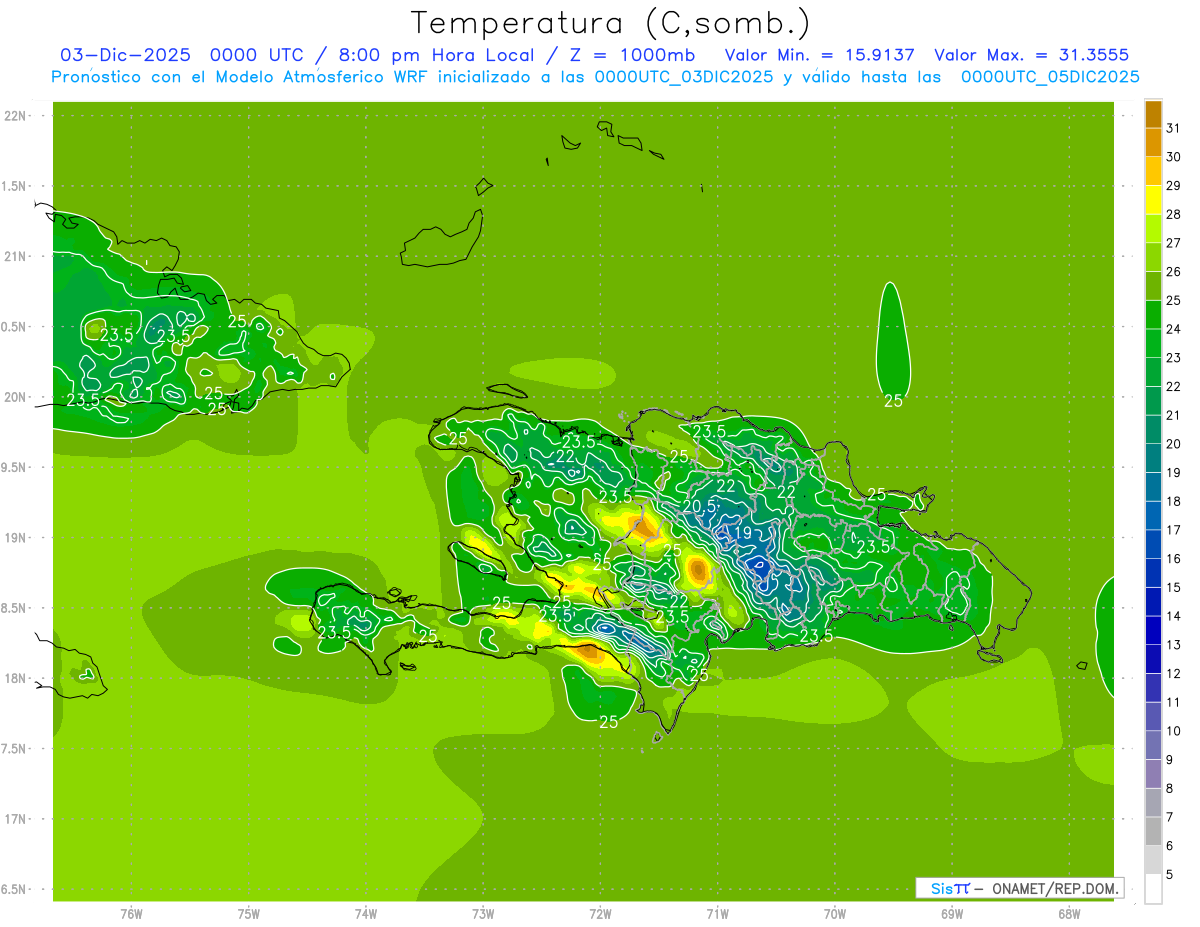
Task: Click the "24" value on the color scale
Action: coord(1174,329)
